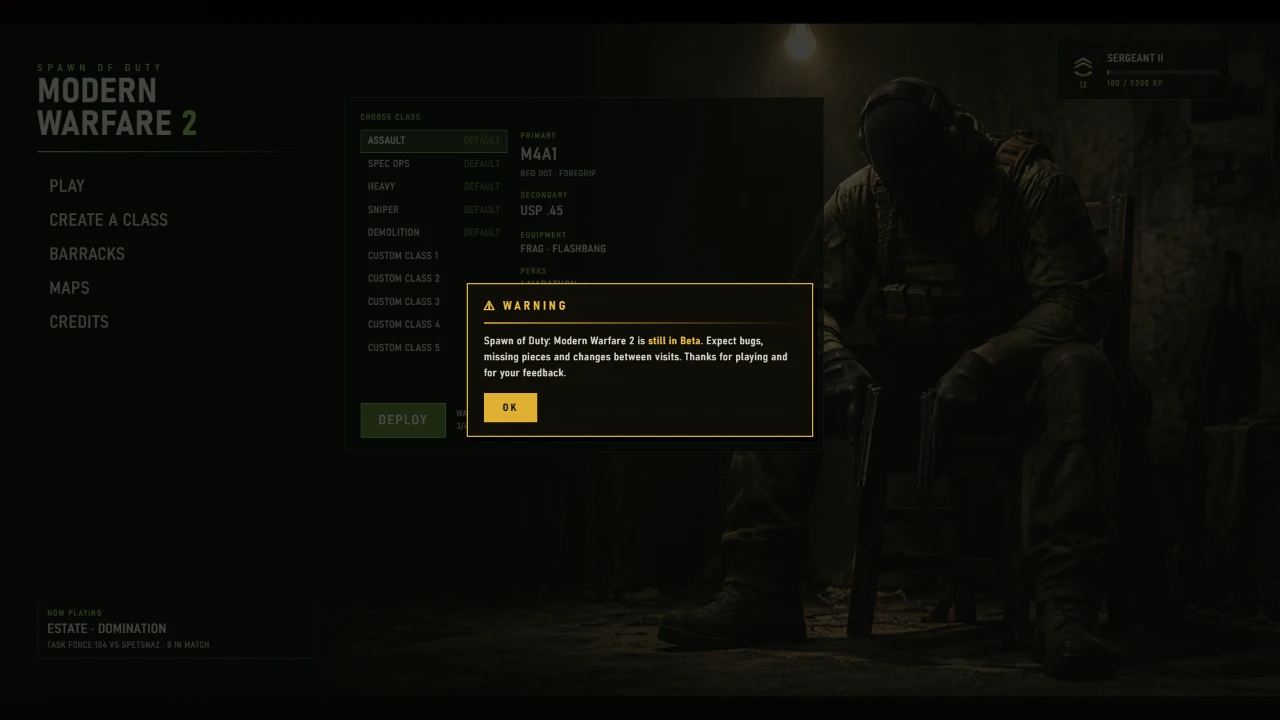Go to CREATE A CLASS

click(108, 220)
